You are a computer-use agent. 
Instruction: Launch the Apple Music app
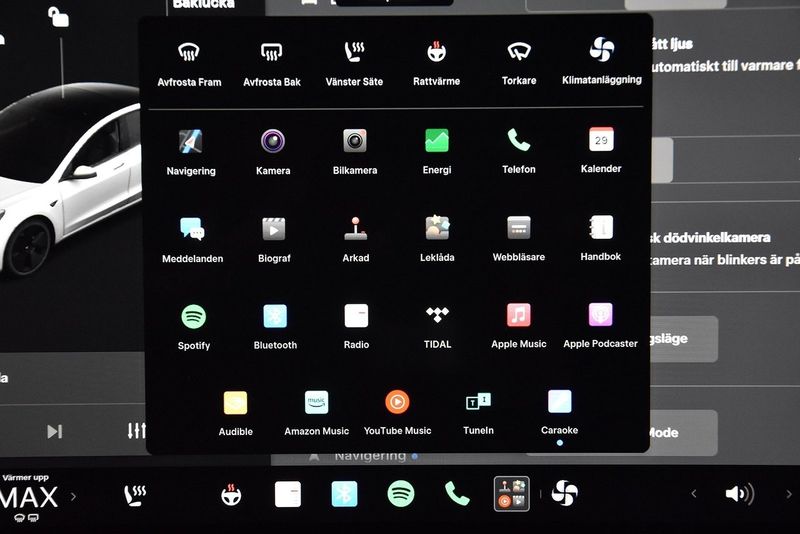(518, 326)
